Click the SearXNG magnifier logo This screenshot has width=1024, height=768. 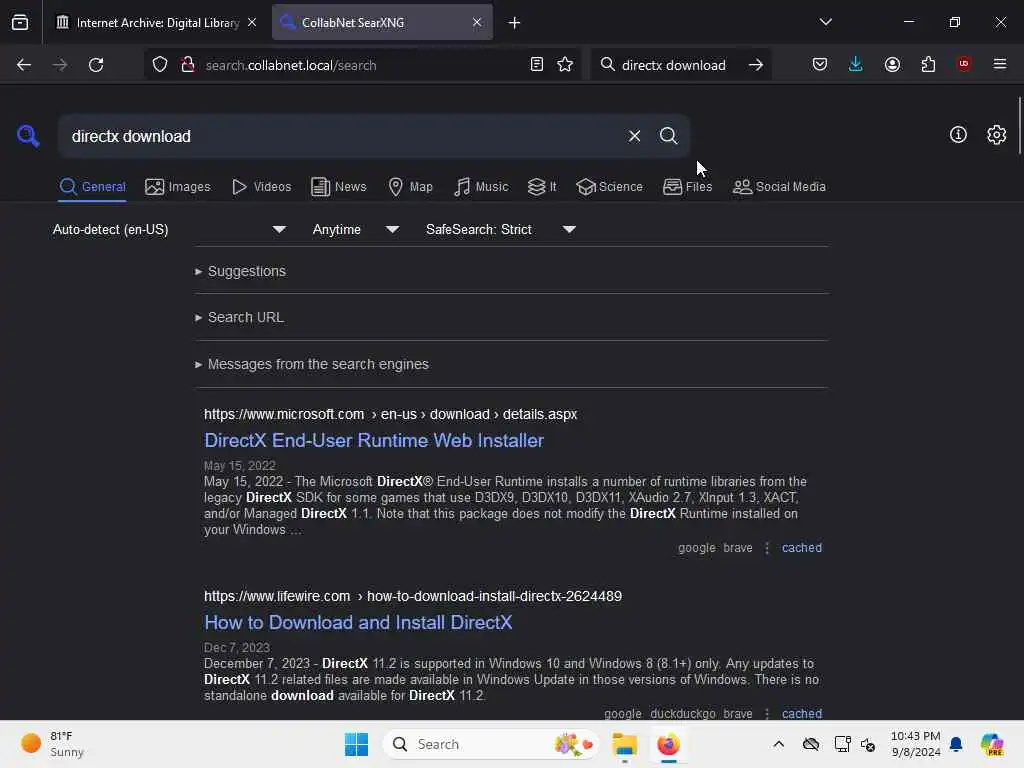28,136
